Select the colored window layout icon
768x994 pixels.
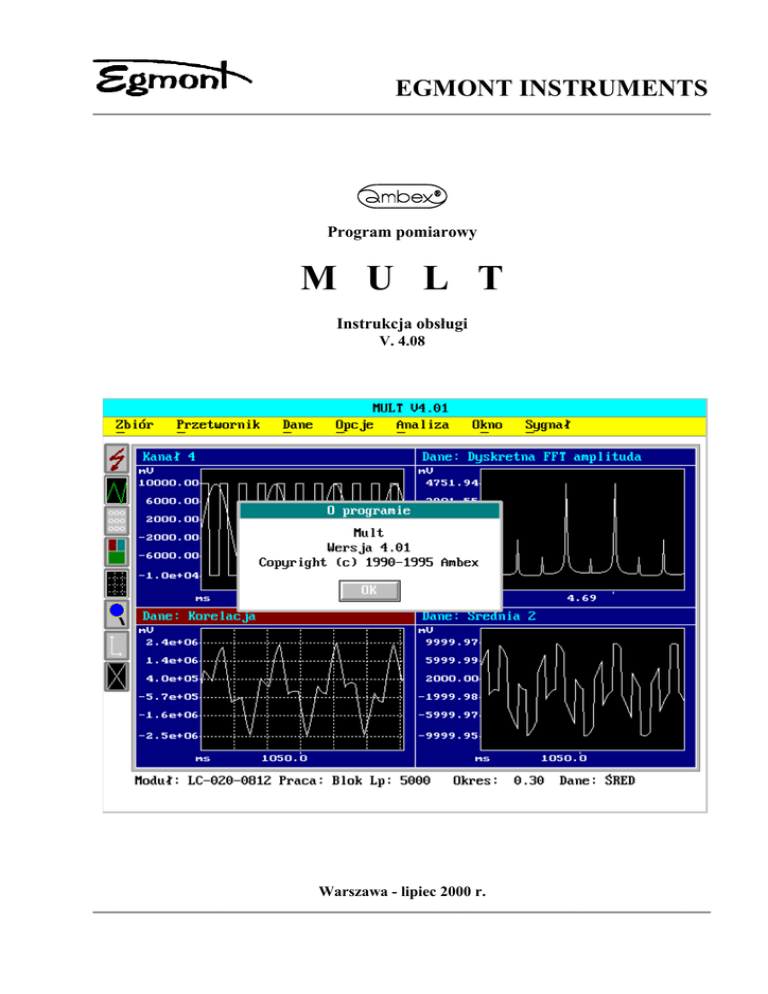coord(118,552)
